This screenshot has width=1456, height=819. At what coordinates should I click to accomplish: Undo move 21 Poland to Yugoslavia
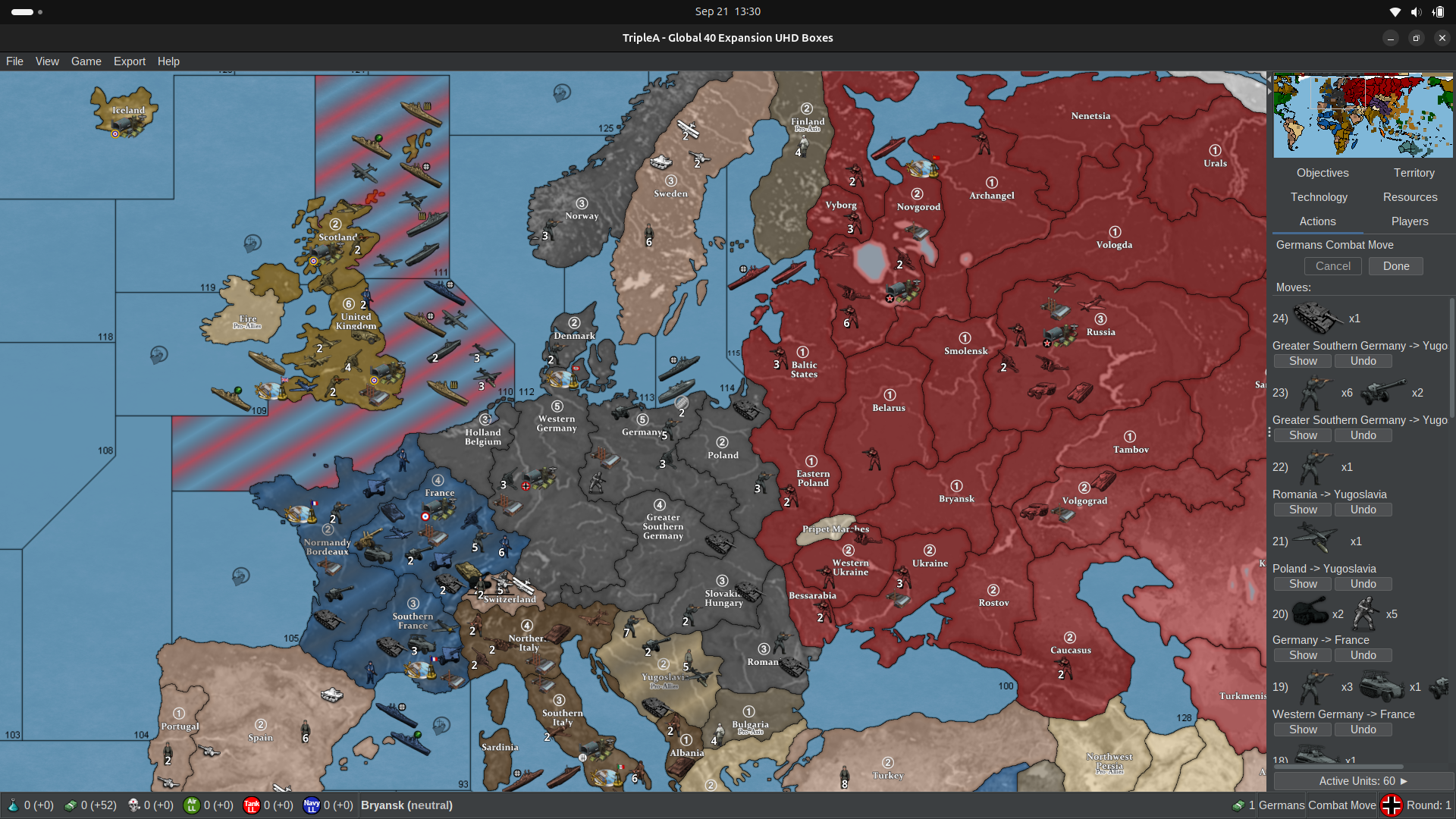coord(1363,584)
